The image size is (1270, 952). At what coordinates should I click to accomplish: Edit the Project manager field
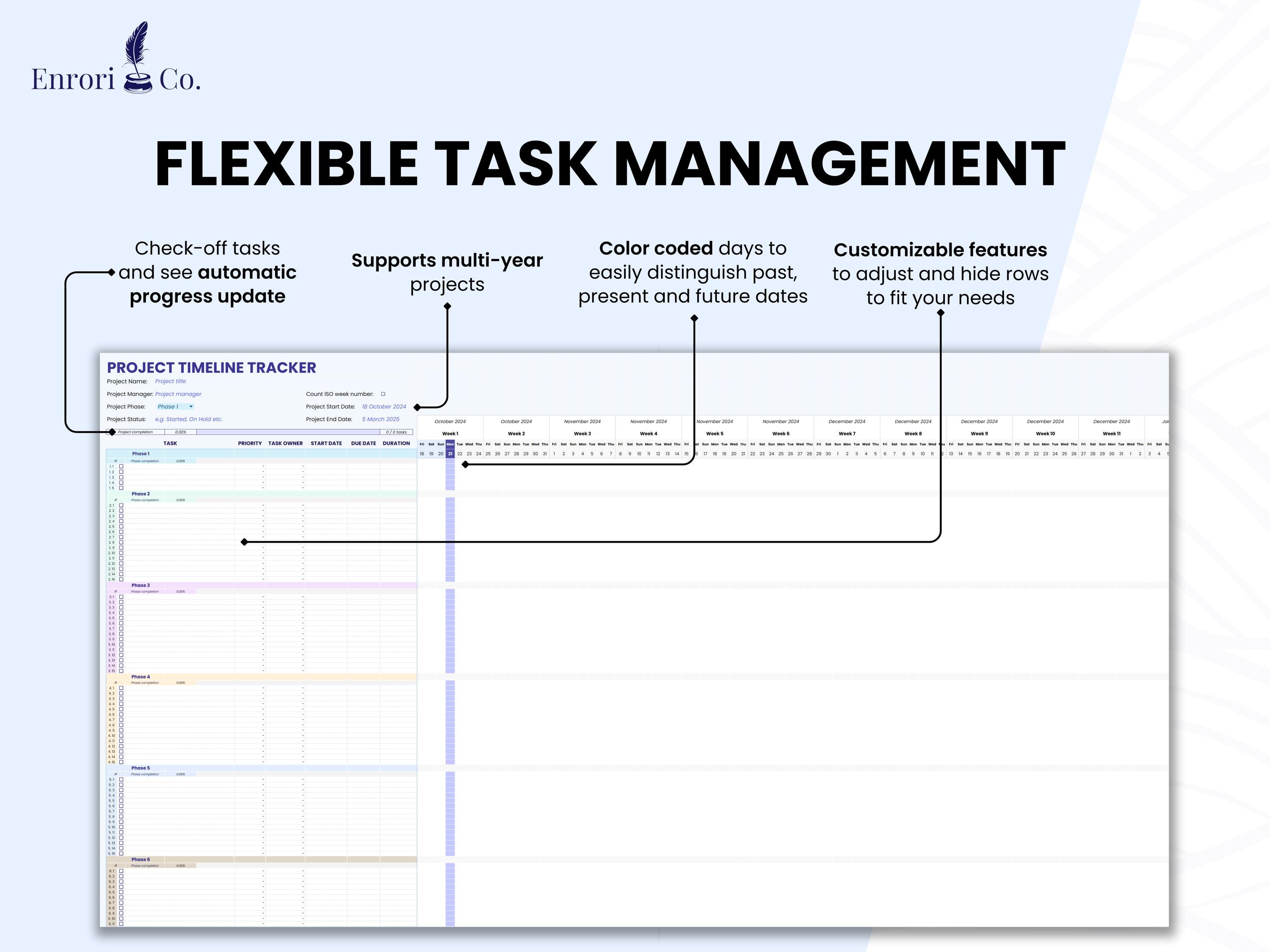coord(178,394)
